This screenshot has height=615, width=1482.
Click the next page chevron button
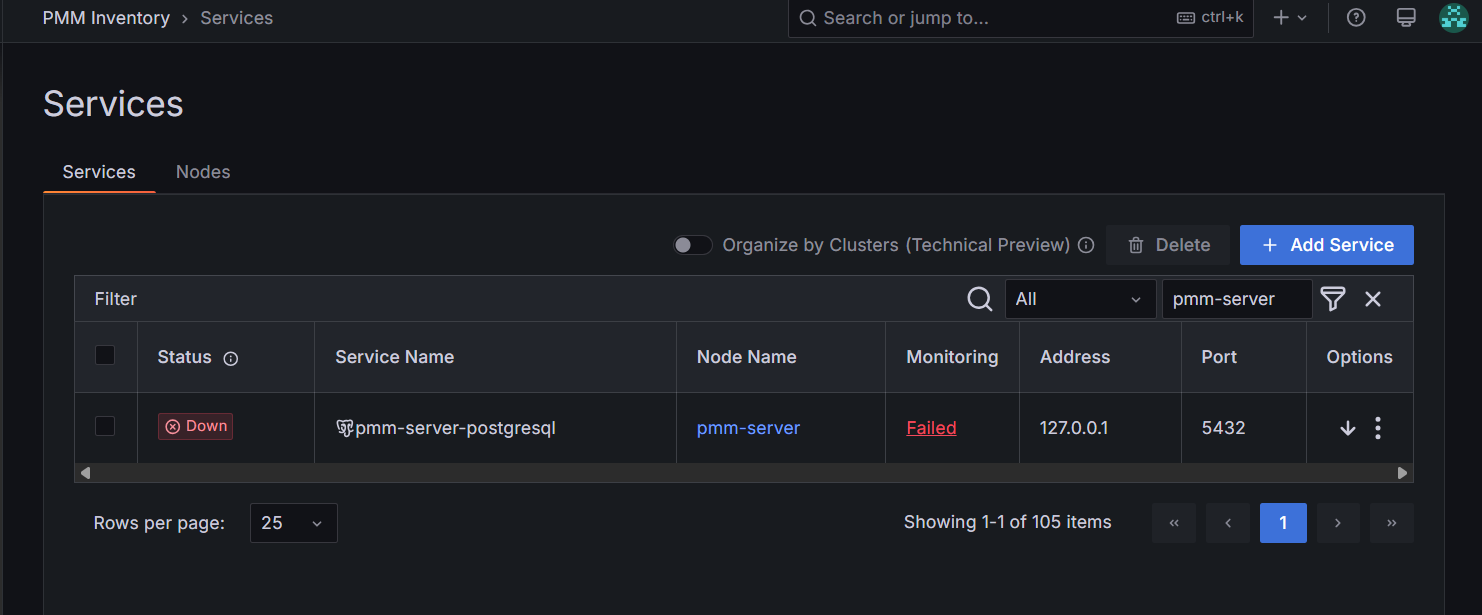click(1337, 523)
